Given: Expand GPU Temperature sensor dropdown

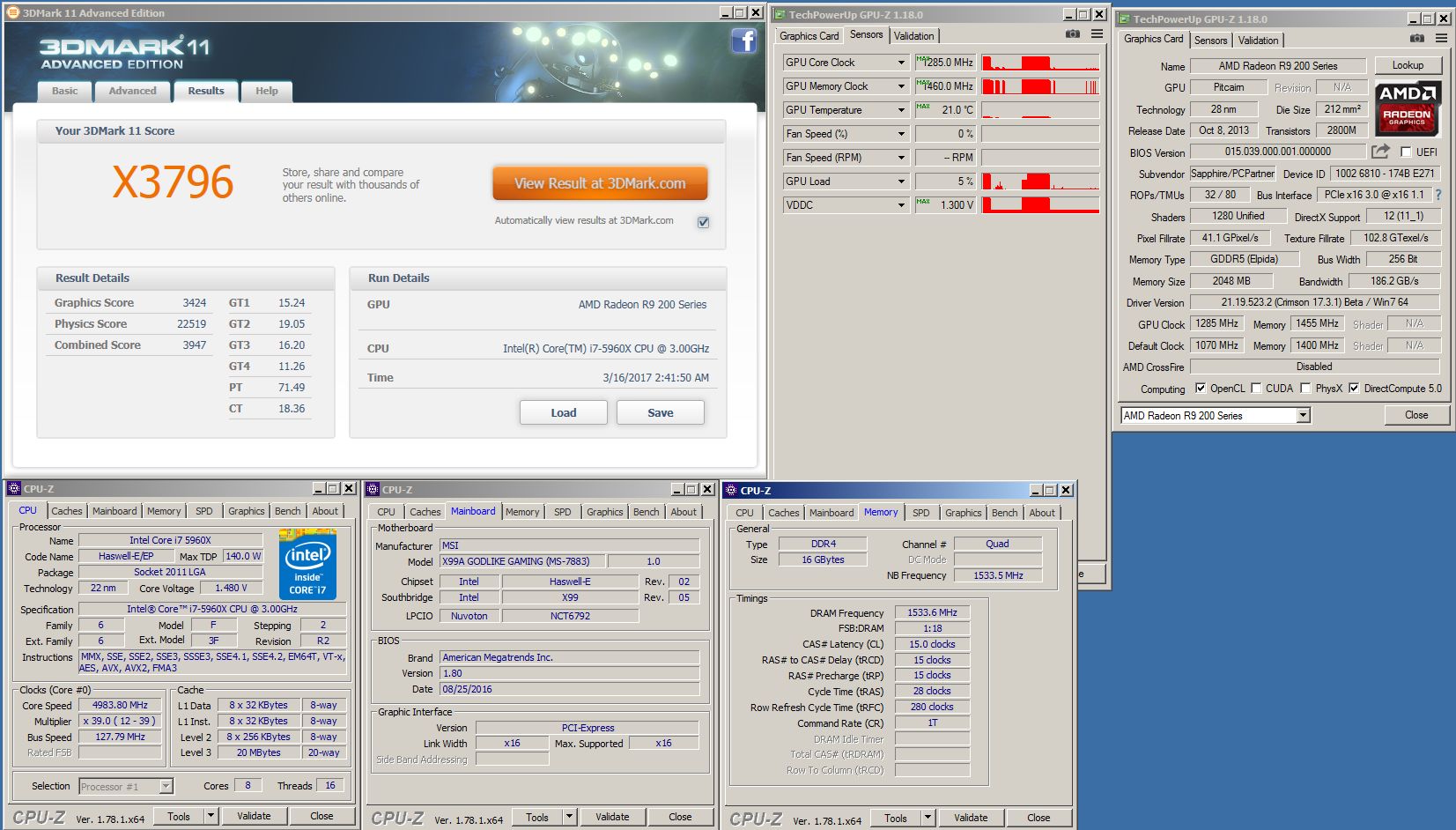Looking at the screenshot, I should click(x=901, y=110).
